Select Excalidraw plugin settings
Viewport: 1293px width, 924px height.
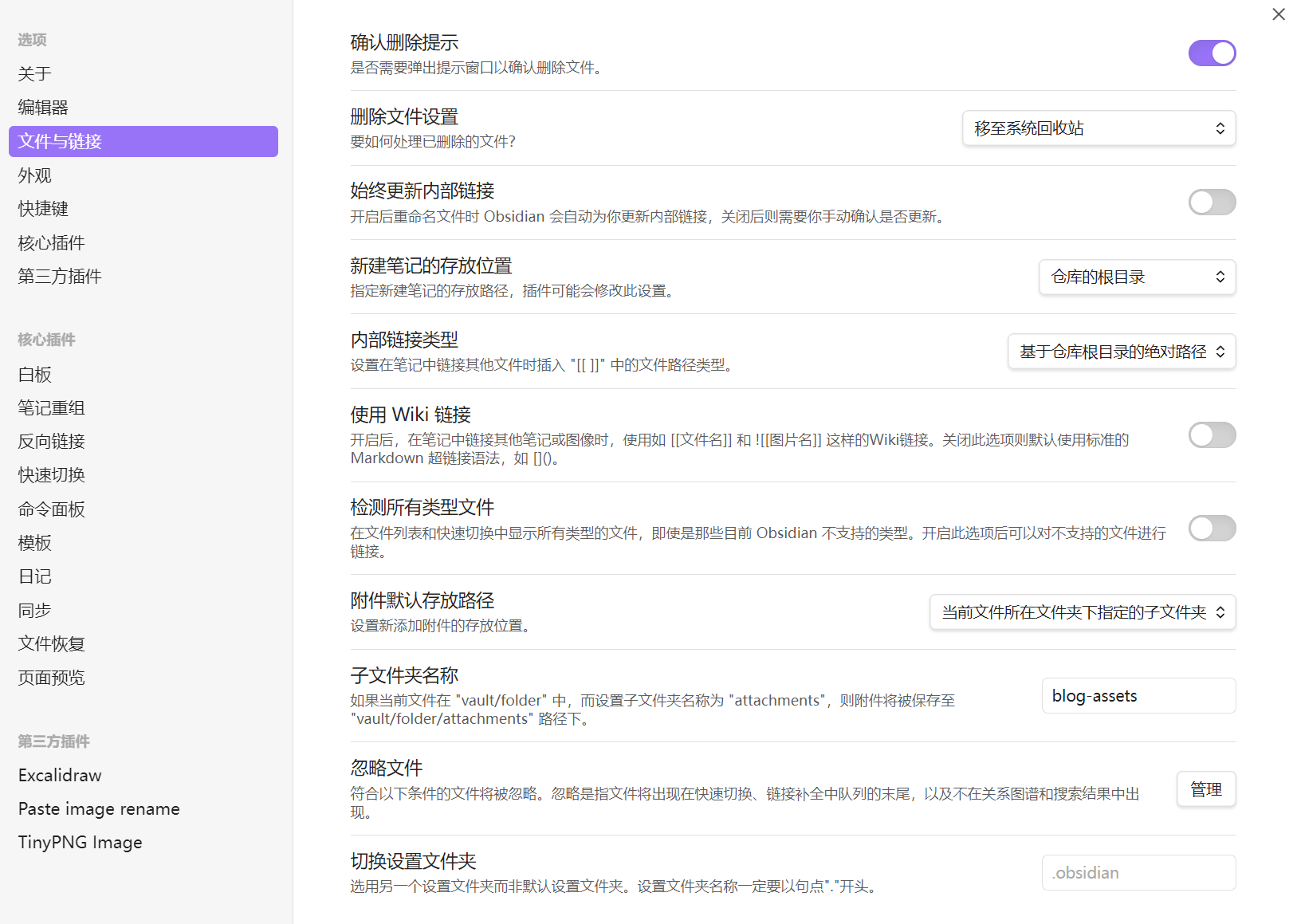60,776
